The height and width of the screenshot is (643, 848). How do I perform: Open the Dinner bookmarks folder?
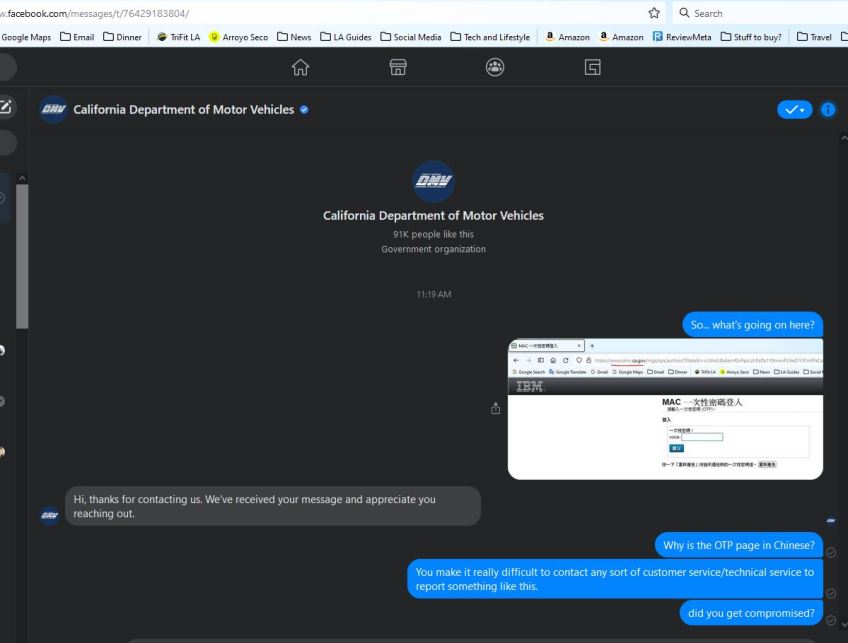pyautogui.click(x=121, y=37)
